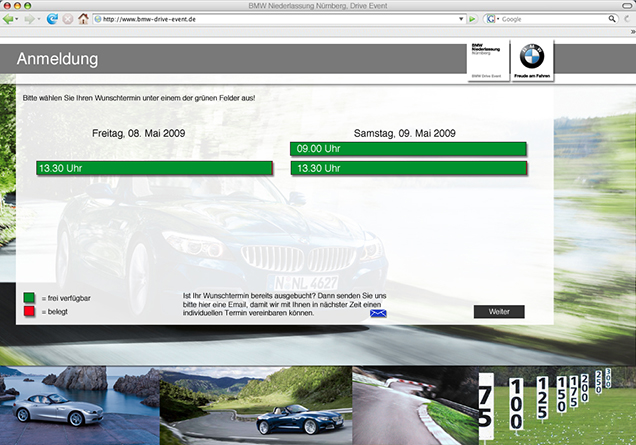Select Saturday 13.30 Uhr time slot
The width and height of the screenshot is (636, 445).
[408, 168]
